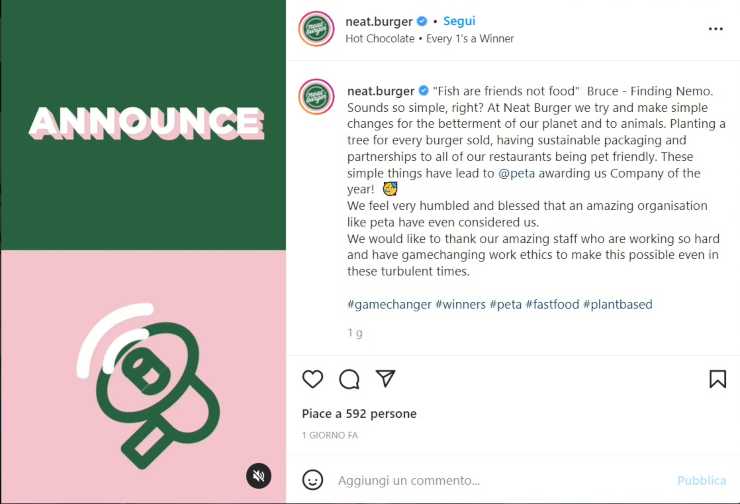Image resolution: width=740 pixels, height=504 pixels.
Task: Open the #winners hashtag
Action: tap(461, 304)
